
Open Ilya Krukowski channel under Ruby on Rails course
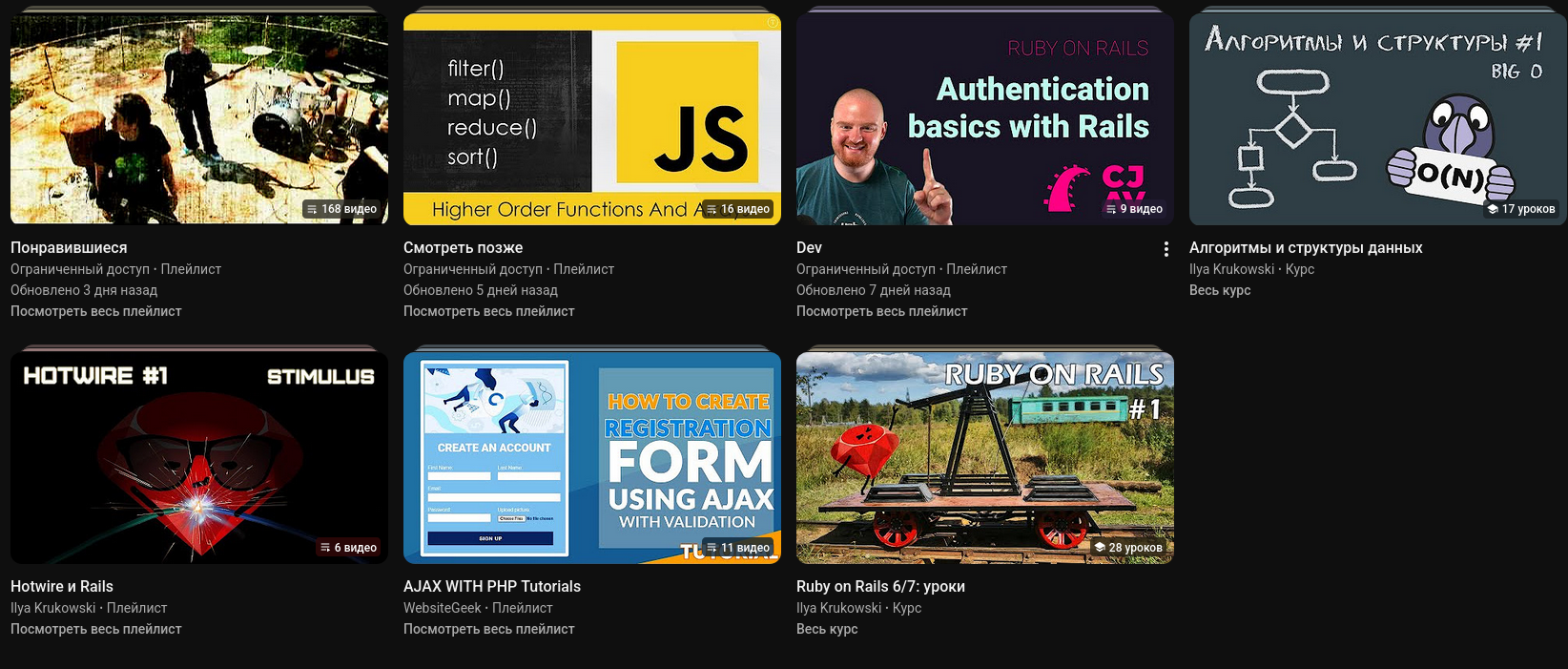838,608
